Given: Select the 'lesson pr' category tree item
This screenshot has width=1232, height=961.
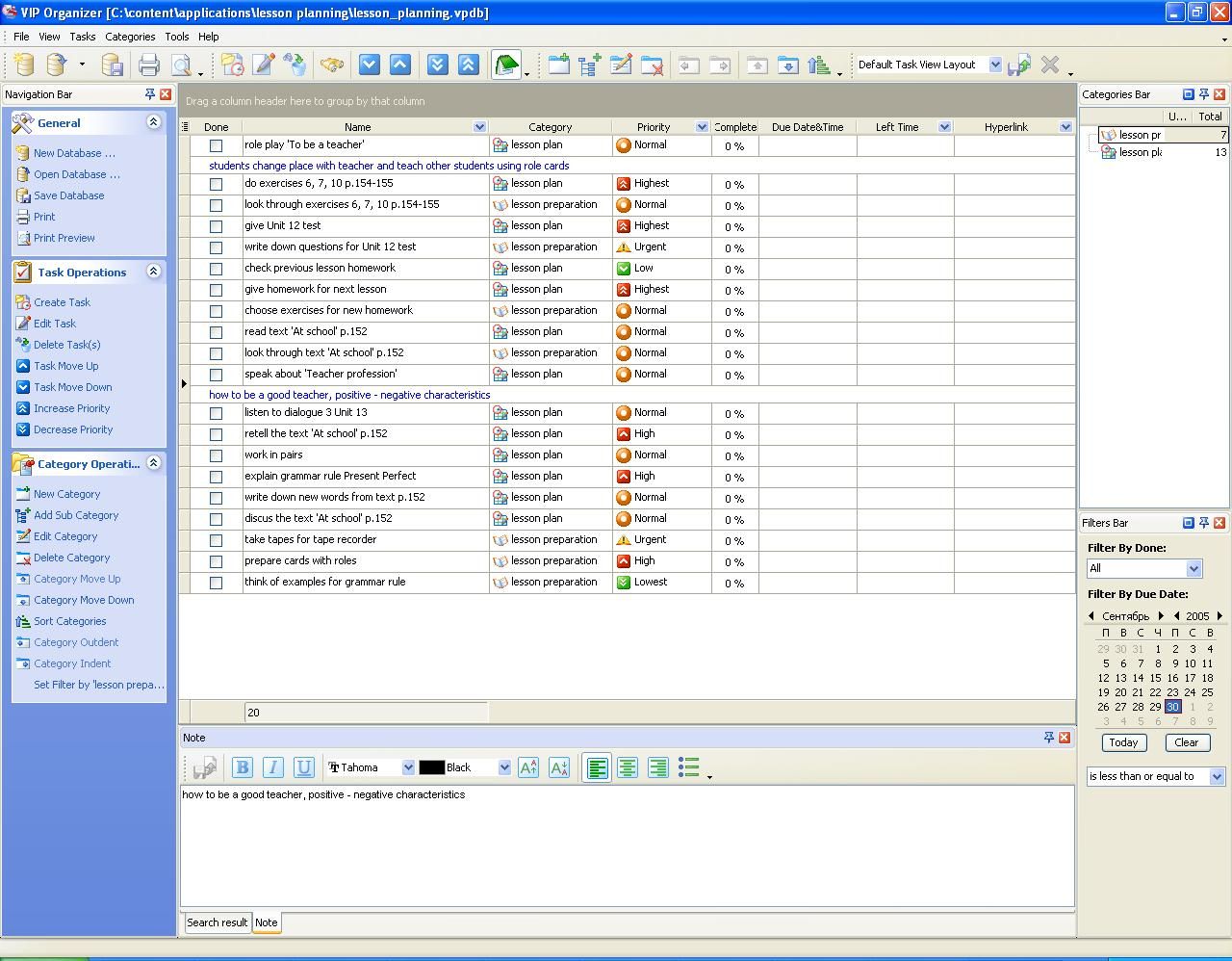Looking at the screenshot, I should [1140, 135].
